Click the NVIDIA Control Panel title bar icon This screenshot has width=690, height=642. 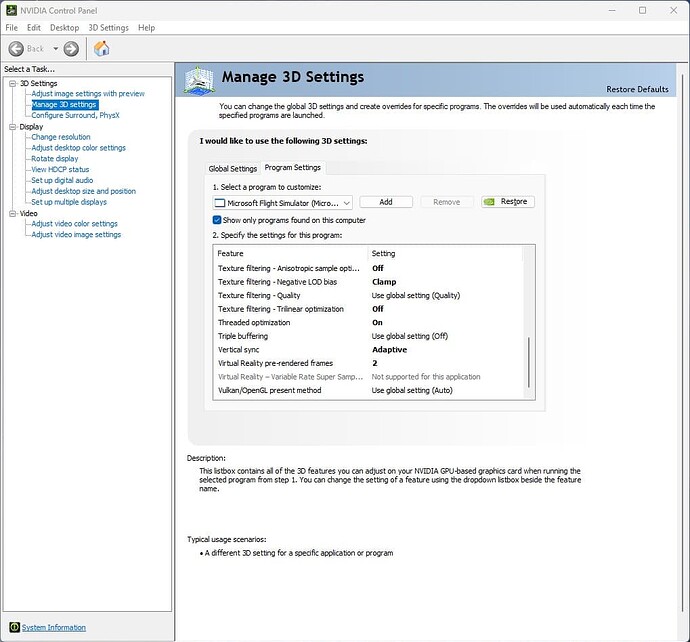pyautogui.click(x=11, y=10)
